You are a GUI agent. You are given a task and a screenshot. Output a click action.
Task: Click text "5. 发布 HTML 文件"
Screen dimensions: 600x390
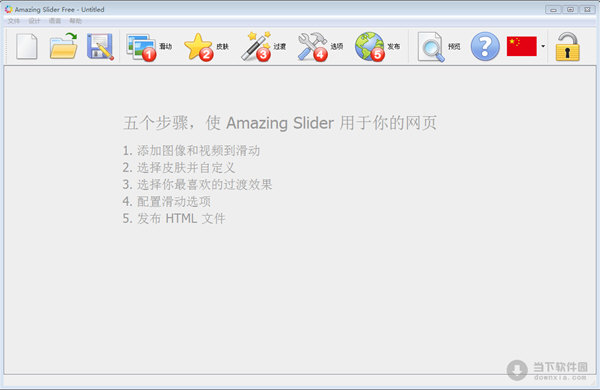coord(174,219)
